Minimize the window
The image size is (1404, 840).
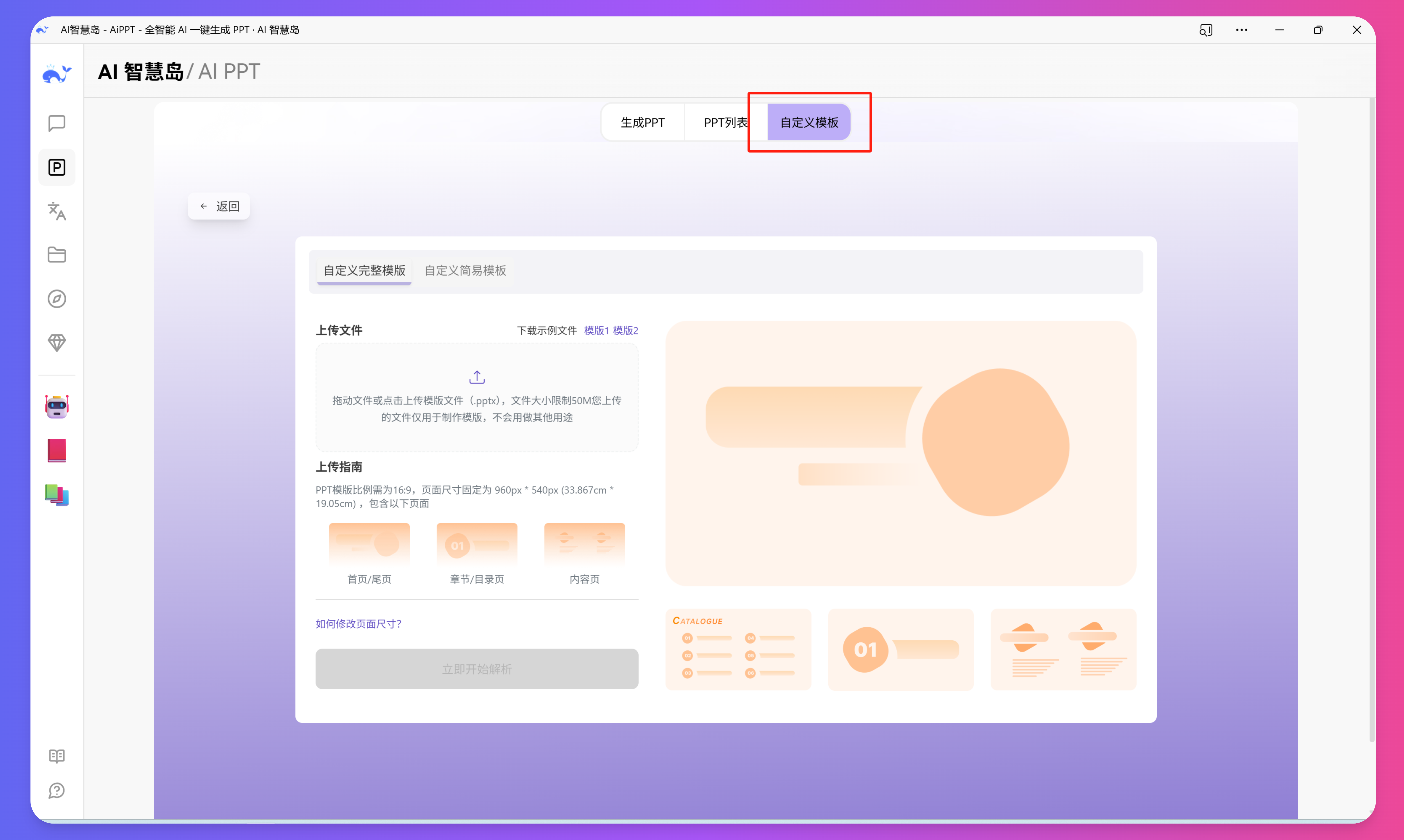1279,30
